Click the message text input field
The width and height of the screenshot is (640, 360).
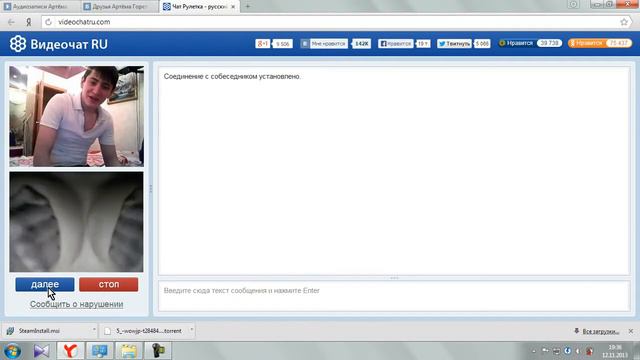coord(394,296)
